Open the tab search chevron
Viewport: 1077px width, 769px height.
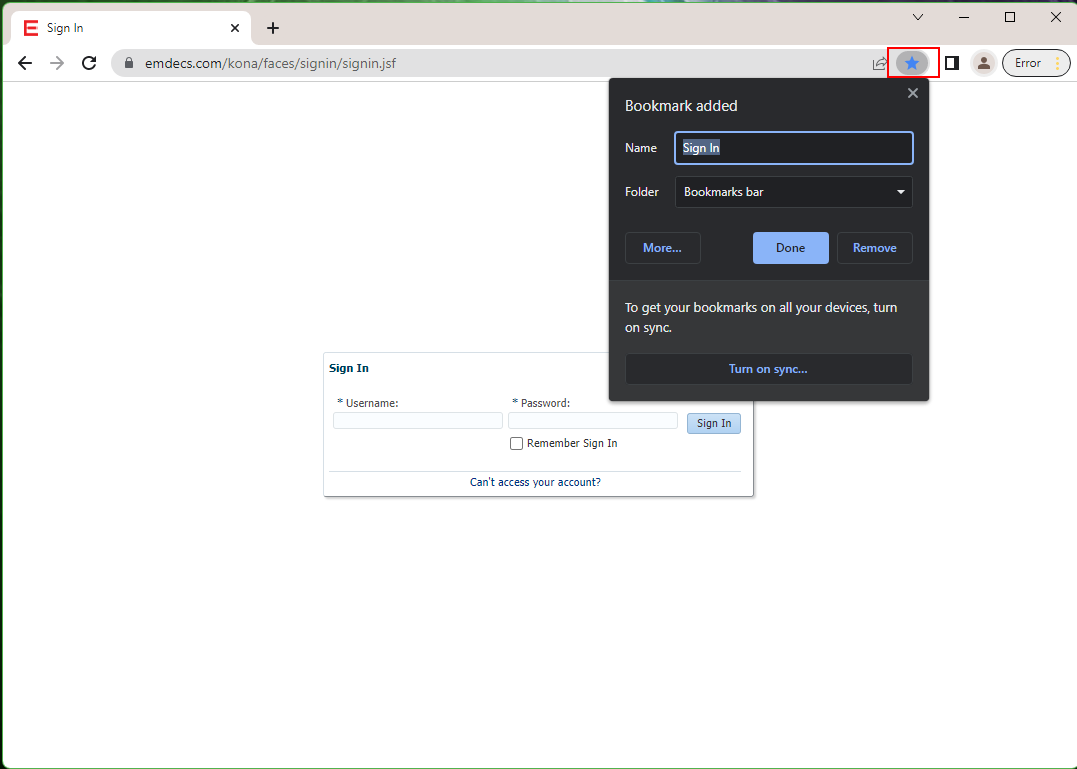(918, 17)
